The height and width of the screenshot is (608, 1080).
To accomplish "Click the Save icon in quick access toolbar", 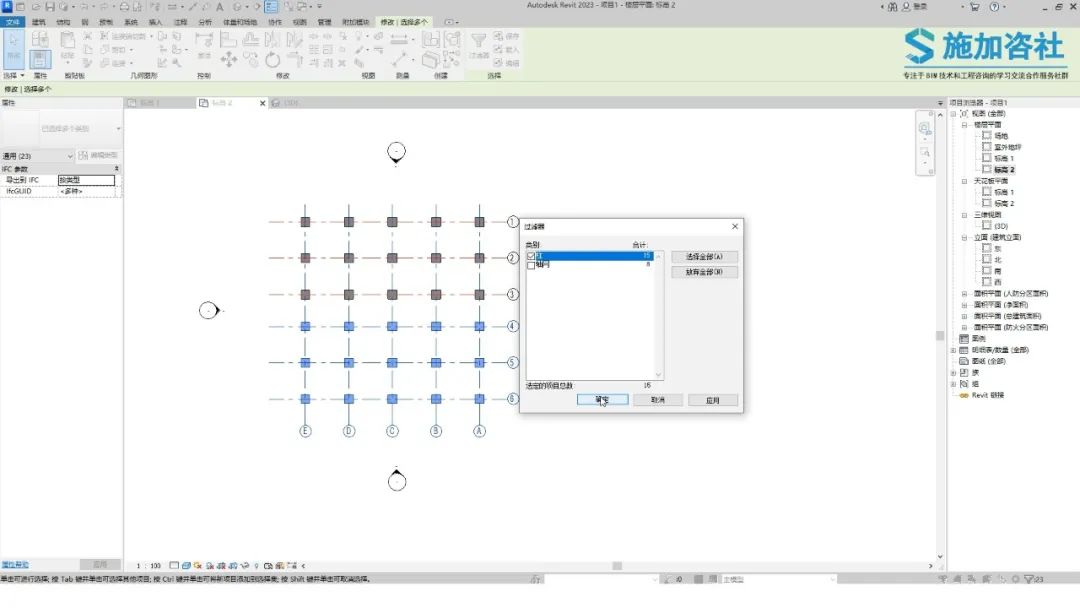I will click(50, 7).
